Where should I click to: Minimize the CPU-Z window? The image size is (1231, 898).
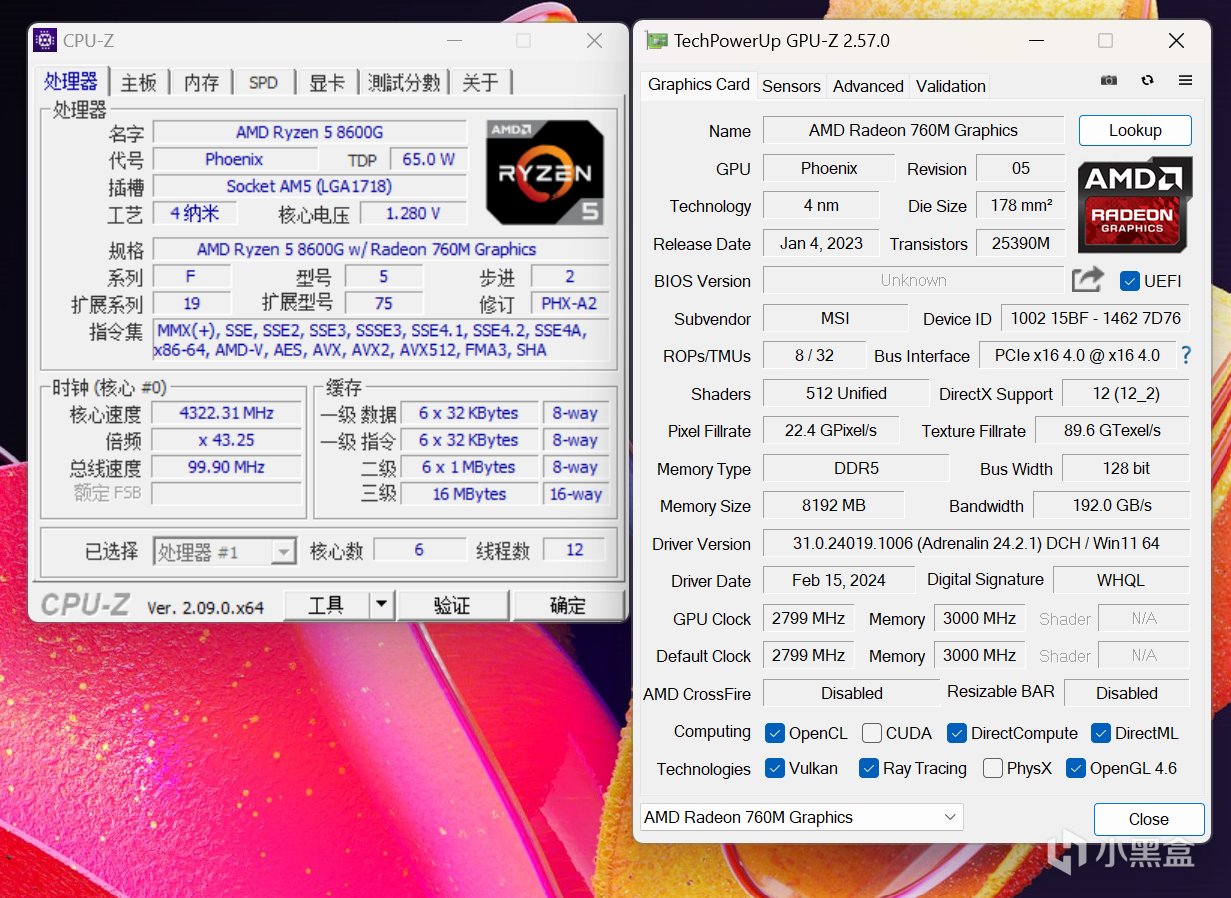453,40
